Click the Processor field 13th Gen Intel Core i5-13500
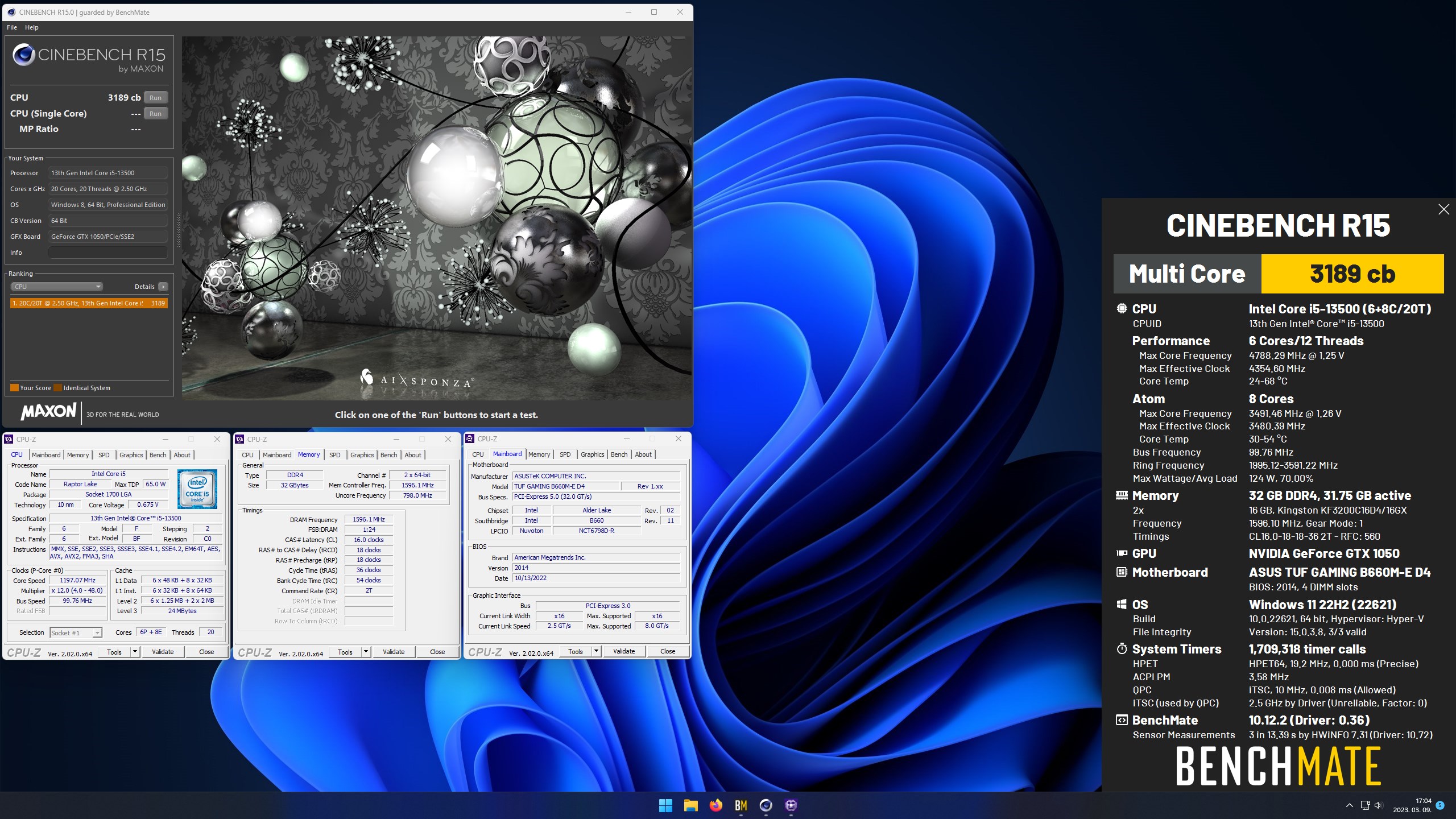 [108, 173]
